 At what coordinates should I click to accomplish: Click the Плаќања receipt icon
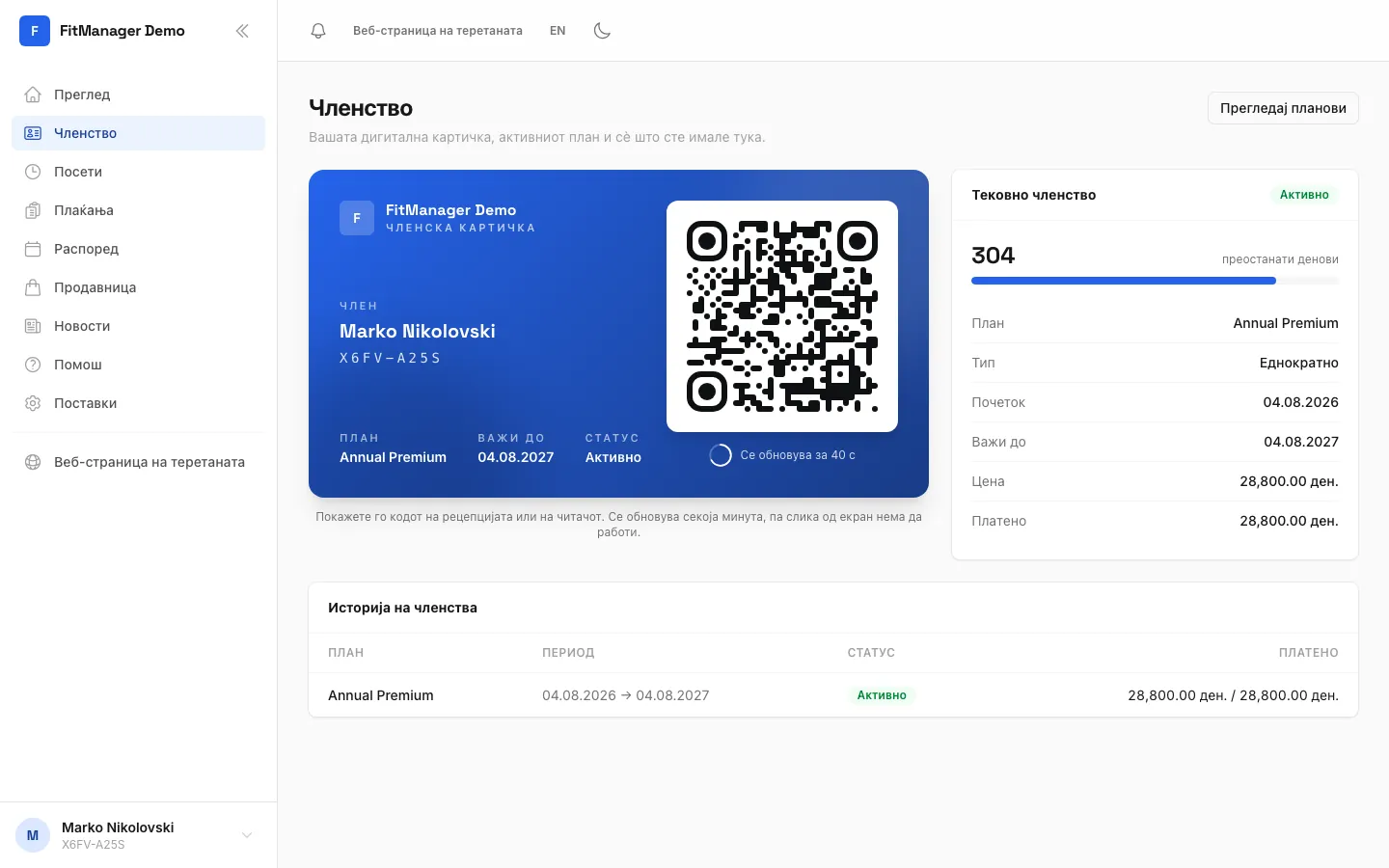click(x=33, y=210)
